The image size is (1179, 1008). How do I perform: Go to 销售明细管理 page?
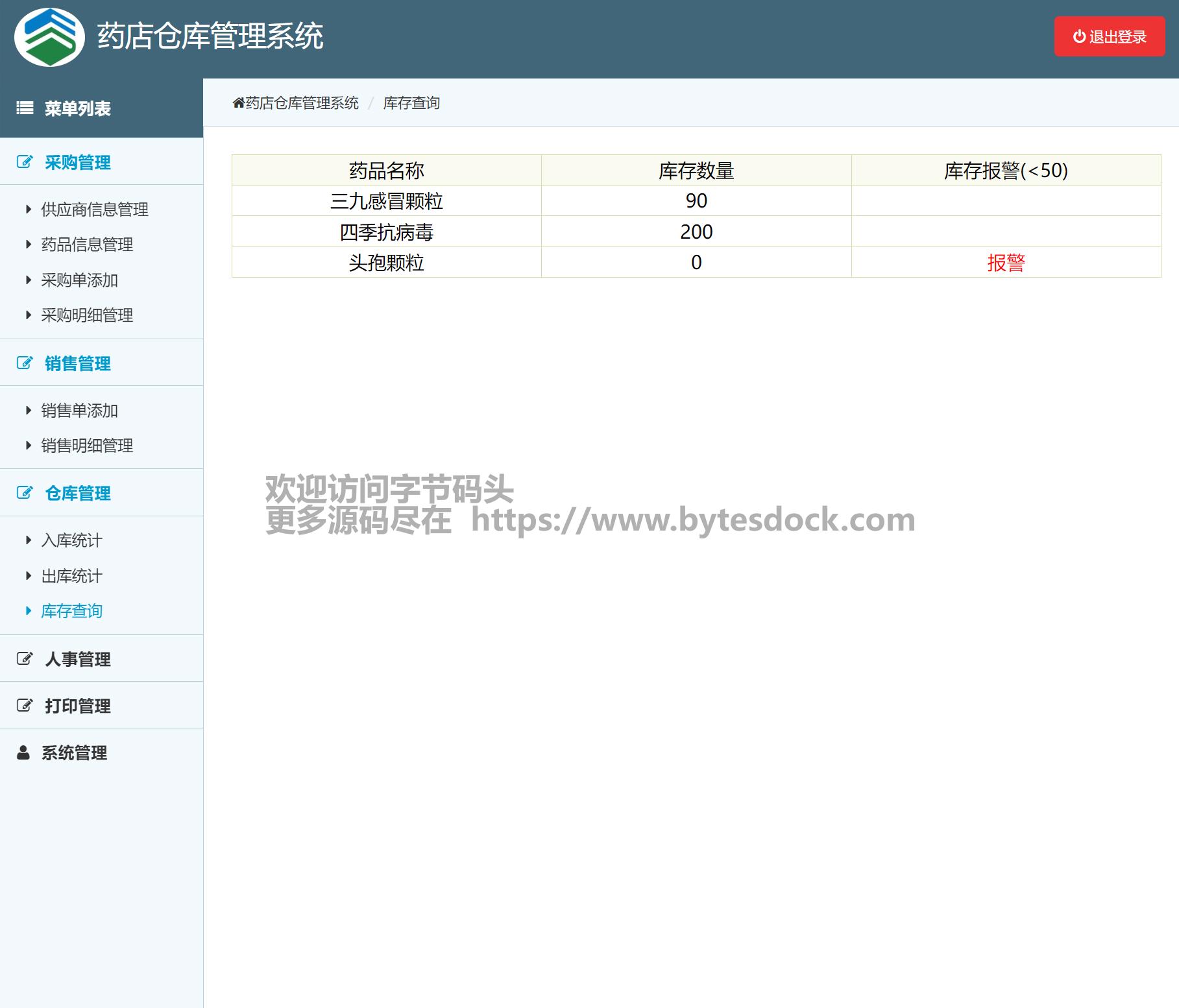pyautogui.click(x=87, y=446)
